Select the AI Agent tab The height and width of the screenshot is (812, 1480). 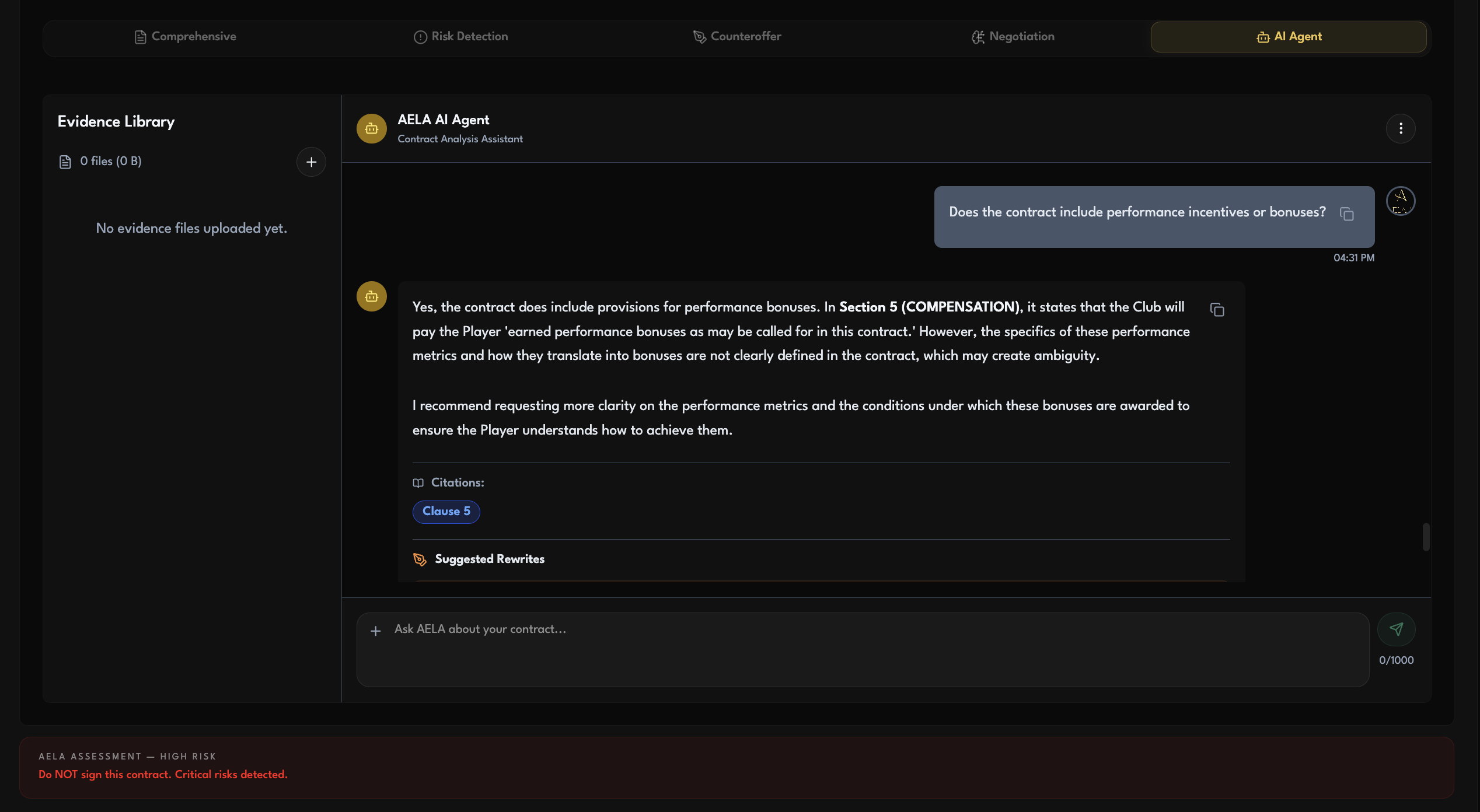1289,37
